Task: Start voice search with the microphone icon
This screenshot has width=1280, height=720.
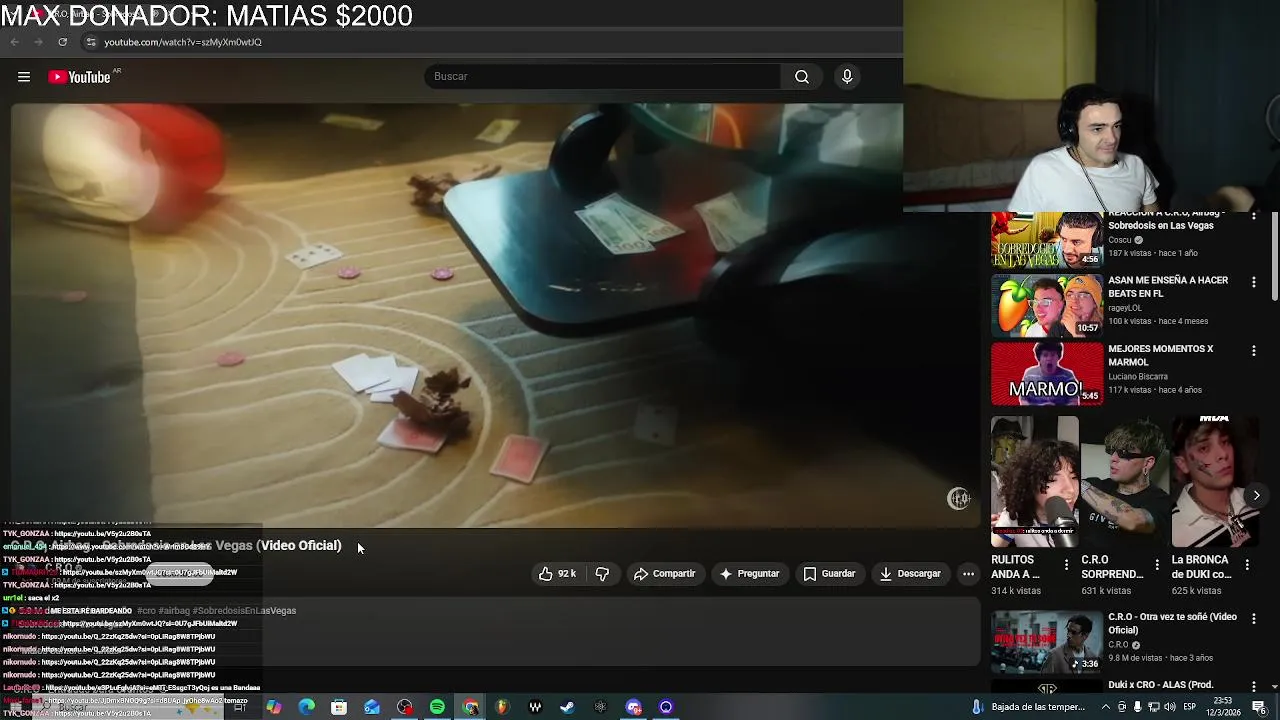Action: (x=847, y=77)
